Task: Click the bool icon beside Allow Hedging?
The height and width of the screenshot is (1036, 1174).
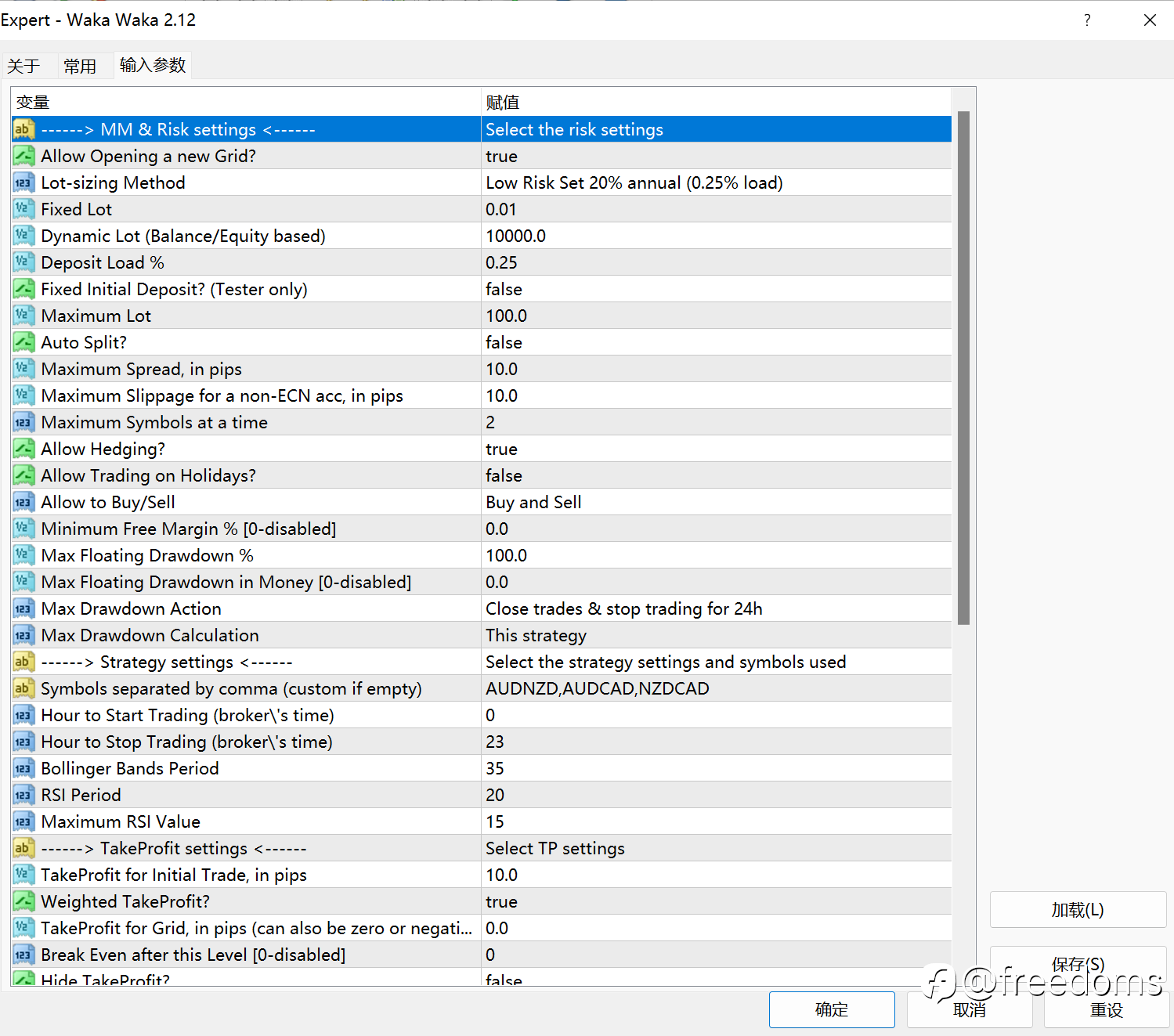Action: (x=23, y=449)
